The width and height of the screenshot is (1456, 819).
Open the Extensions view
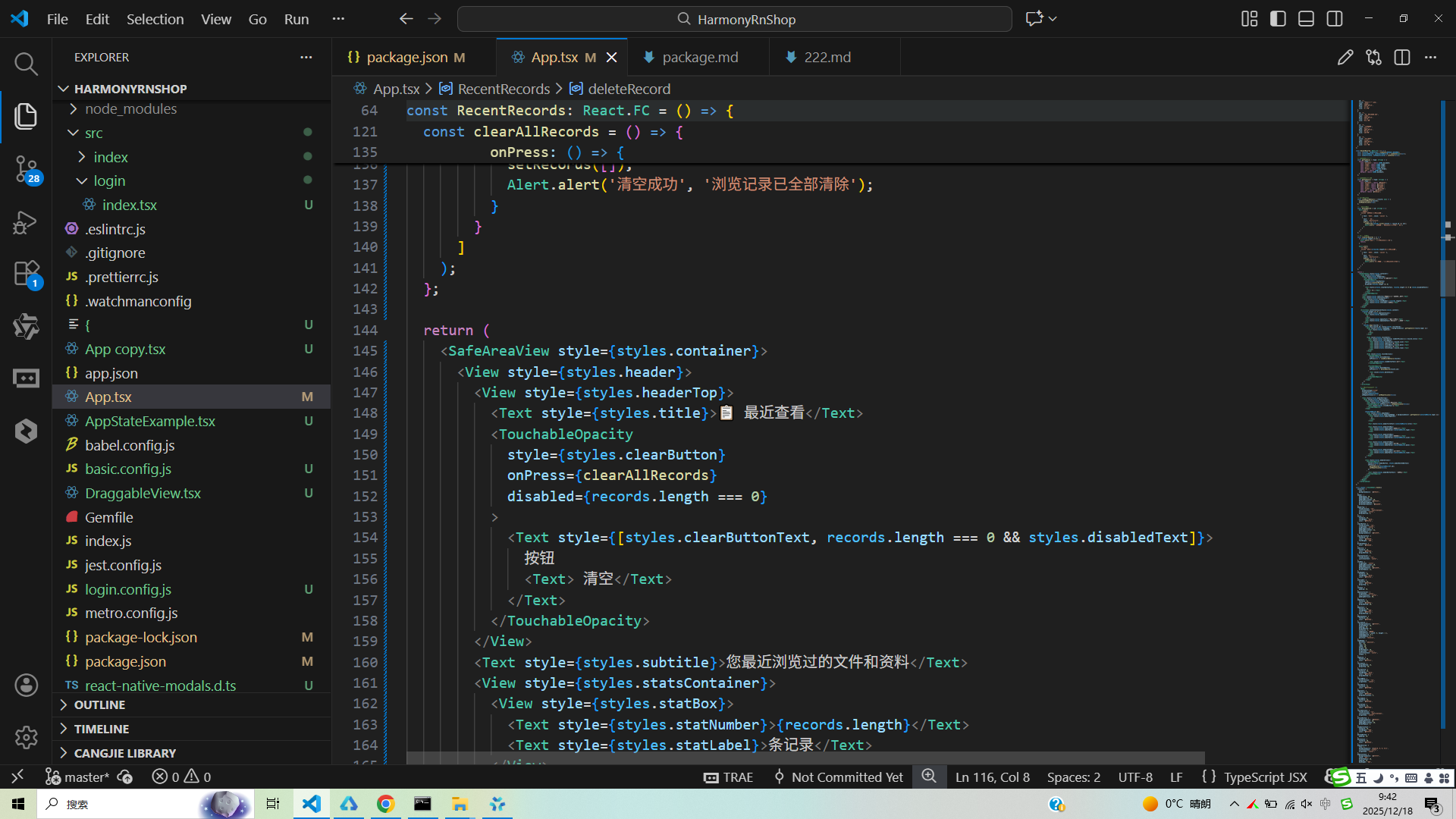pos(26,274)
